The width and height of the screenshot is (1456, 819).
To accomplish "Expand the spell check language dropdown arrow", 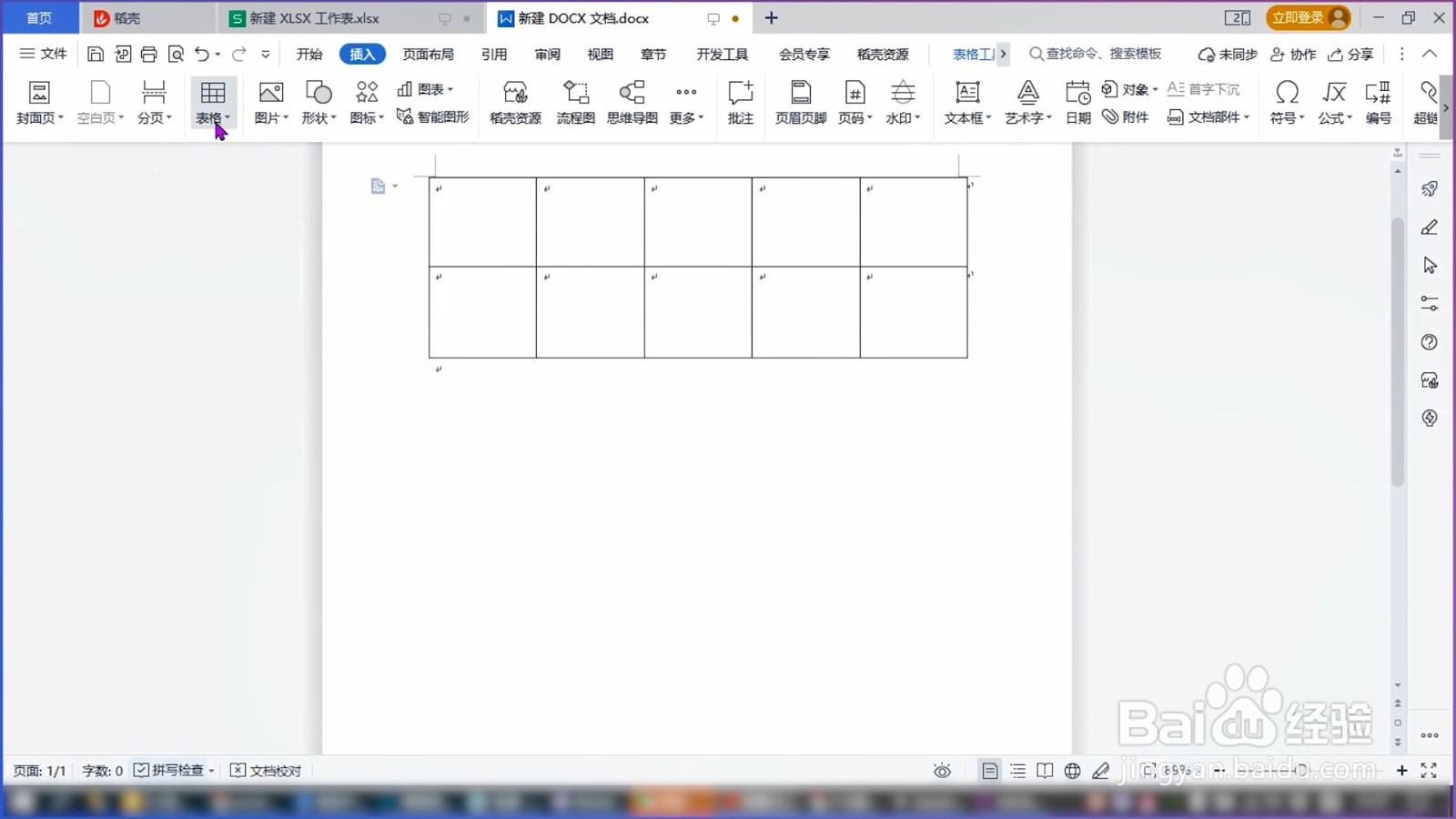I will (211, 771).
